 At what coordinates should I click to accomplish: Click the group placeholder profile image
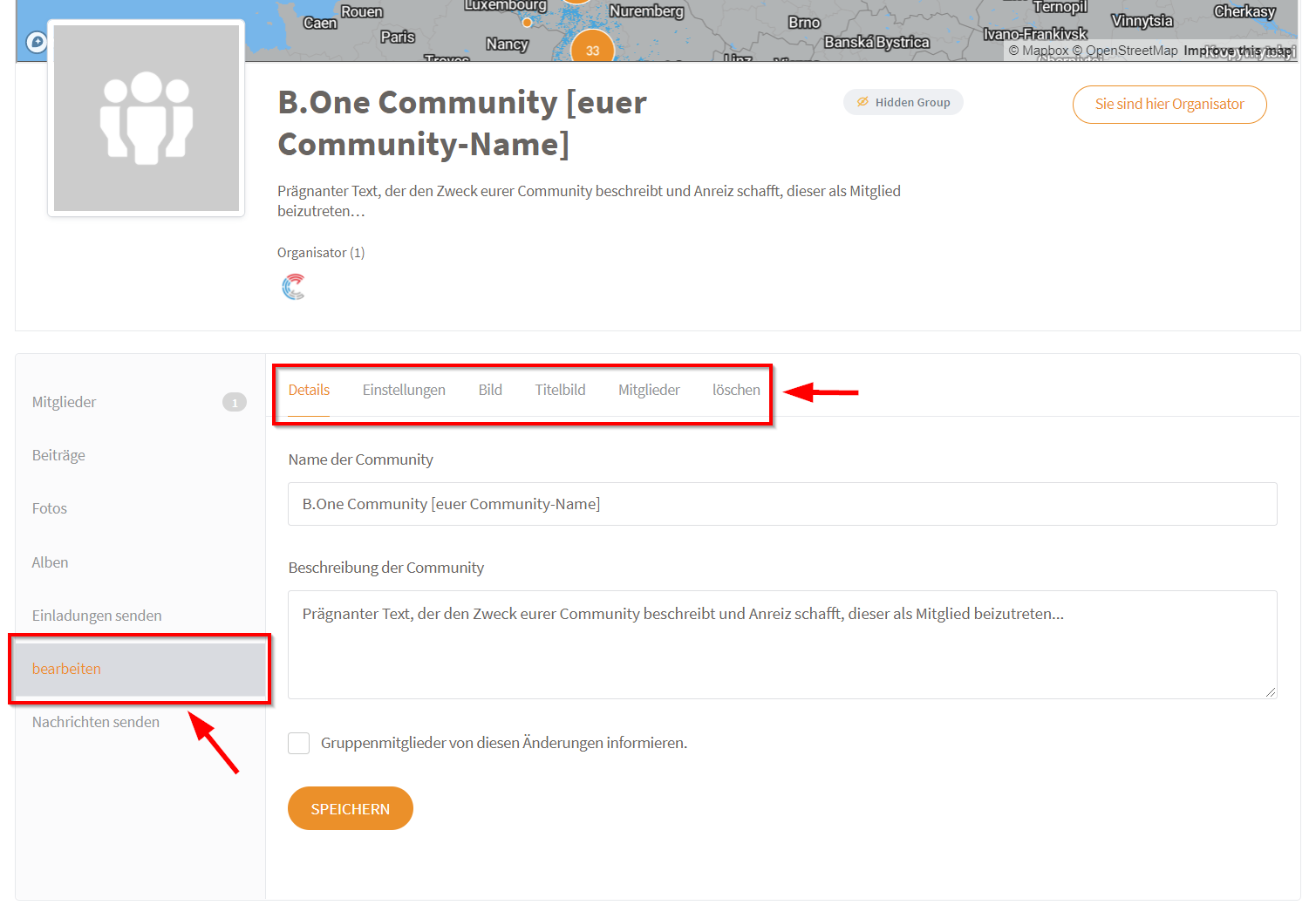pyautogui.click(x=147, y=118)
